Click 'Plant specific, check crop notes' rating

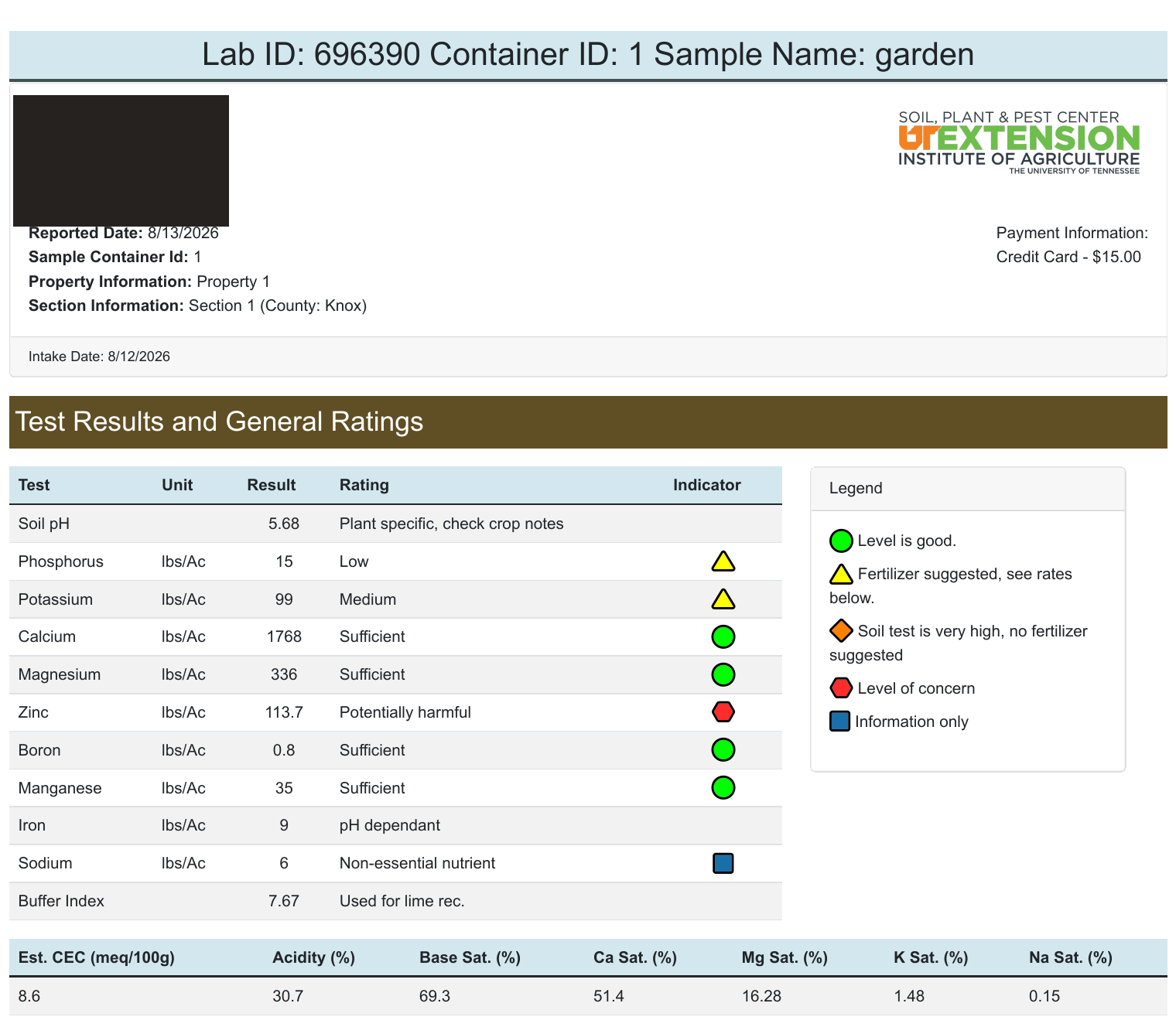(x=452, y=524)
